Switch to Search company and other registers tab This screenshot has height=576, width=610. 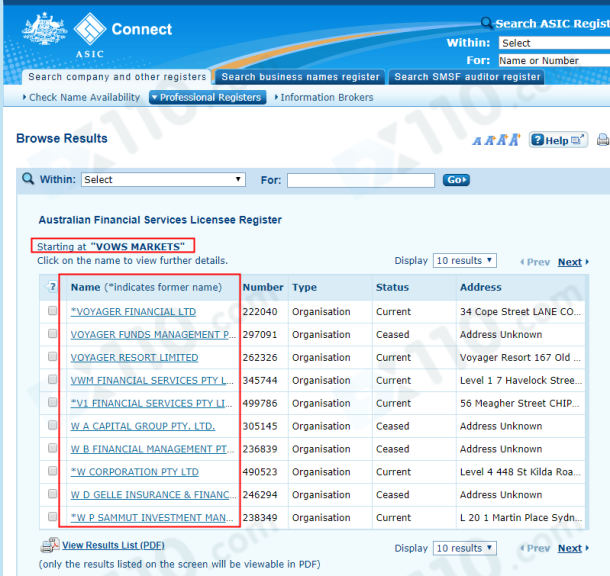click(117, 77)
